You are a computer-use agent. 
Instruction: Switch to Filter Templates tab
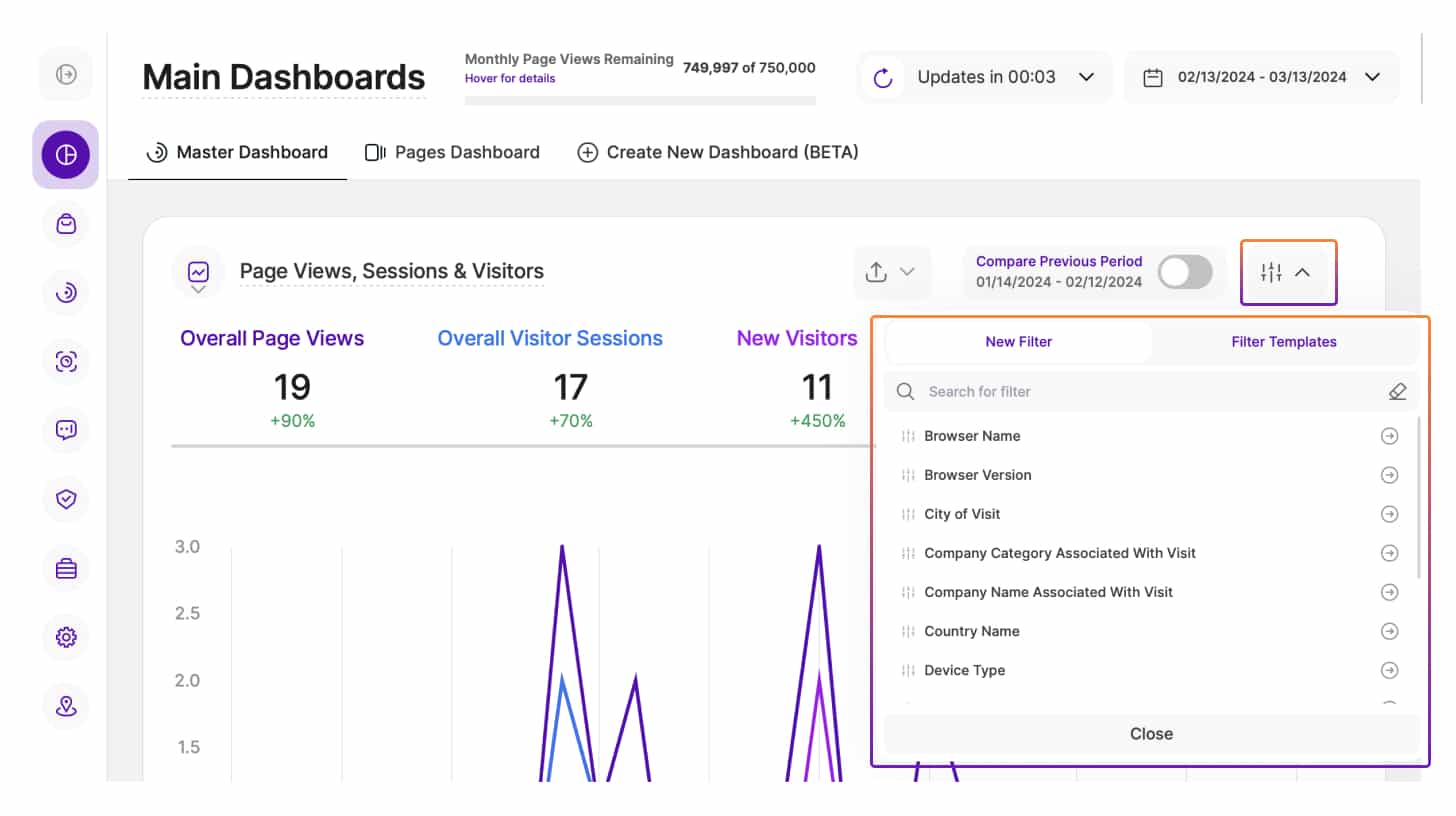(1283, 342)
